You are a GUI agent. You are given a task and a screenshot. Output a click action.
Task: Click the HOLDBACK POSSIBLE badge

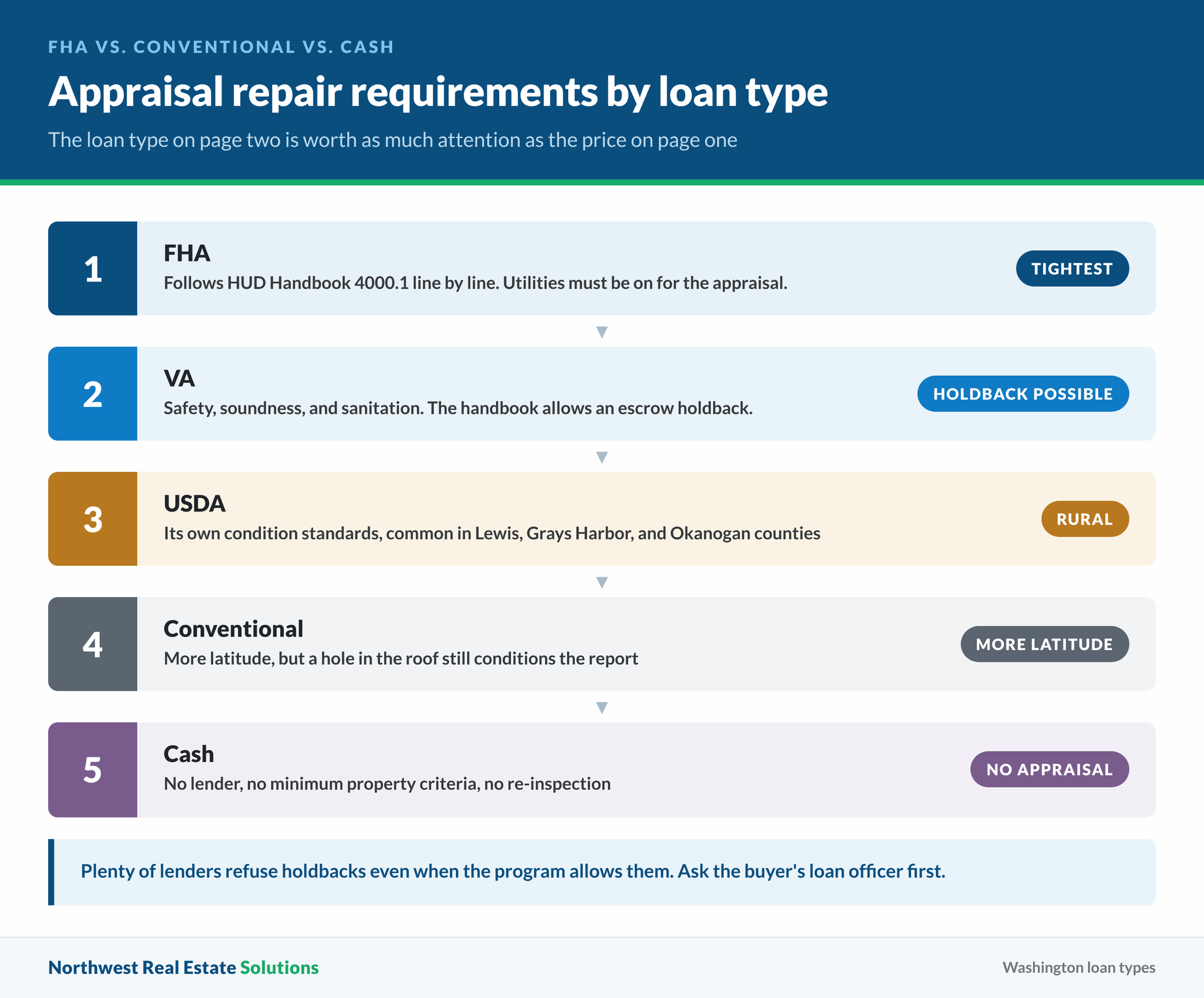[x=1023, y=394]
